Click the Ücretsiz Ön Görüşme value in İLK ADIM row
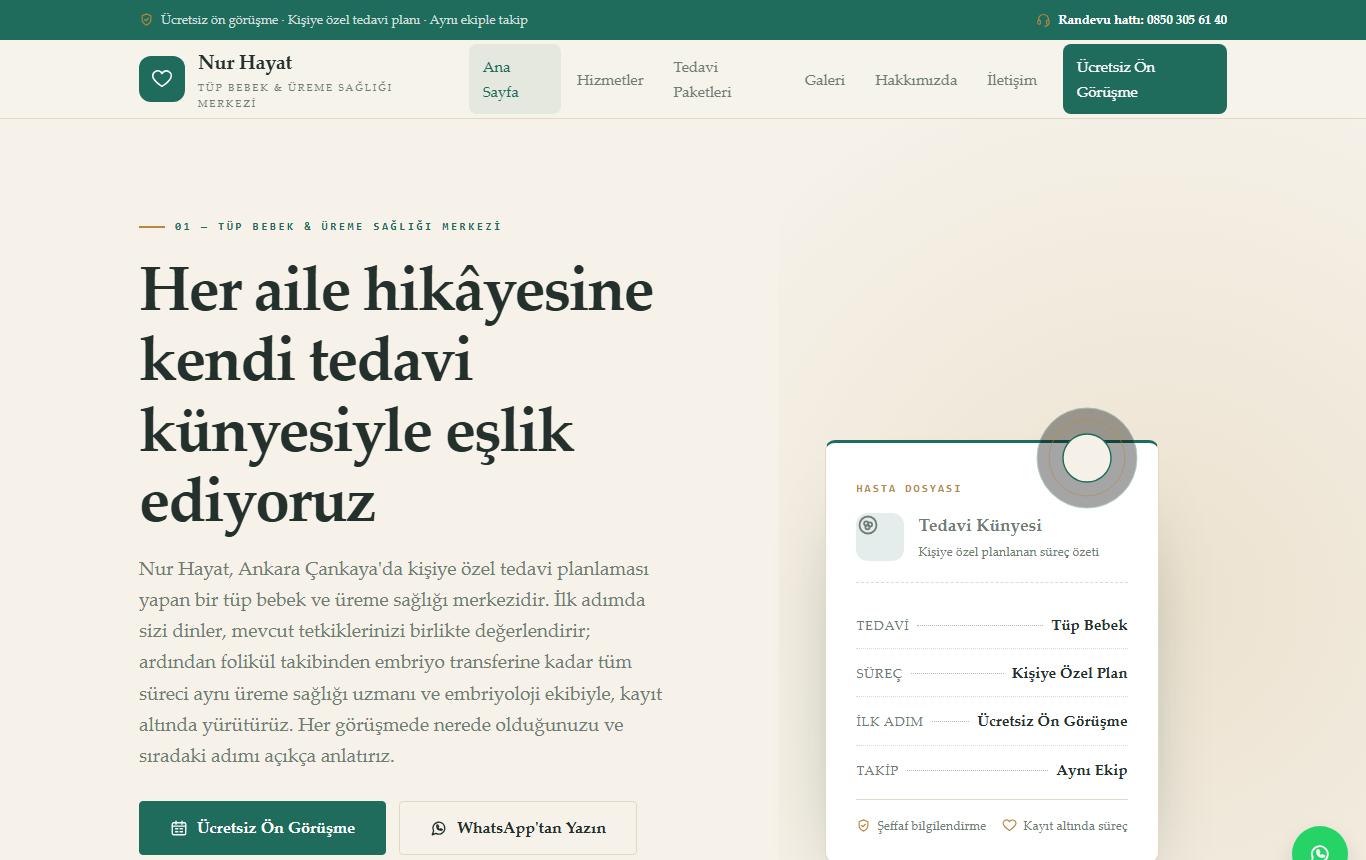The height and width of the screenshot is (860, 1366). point(1052,721)
